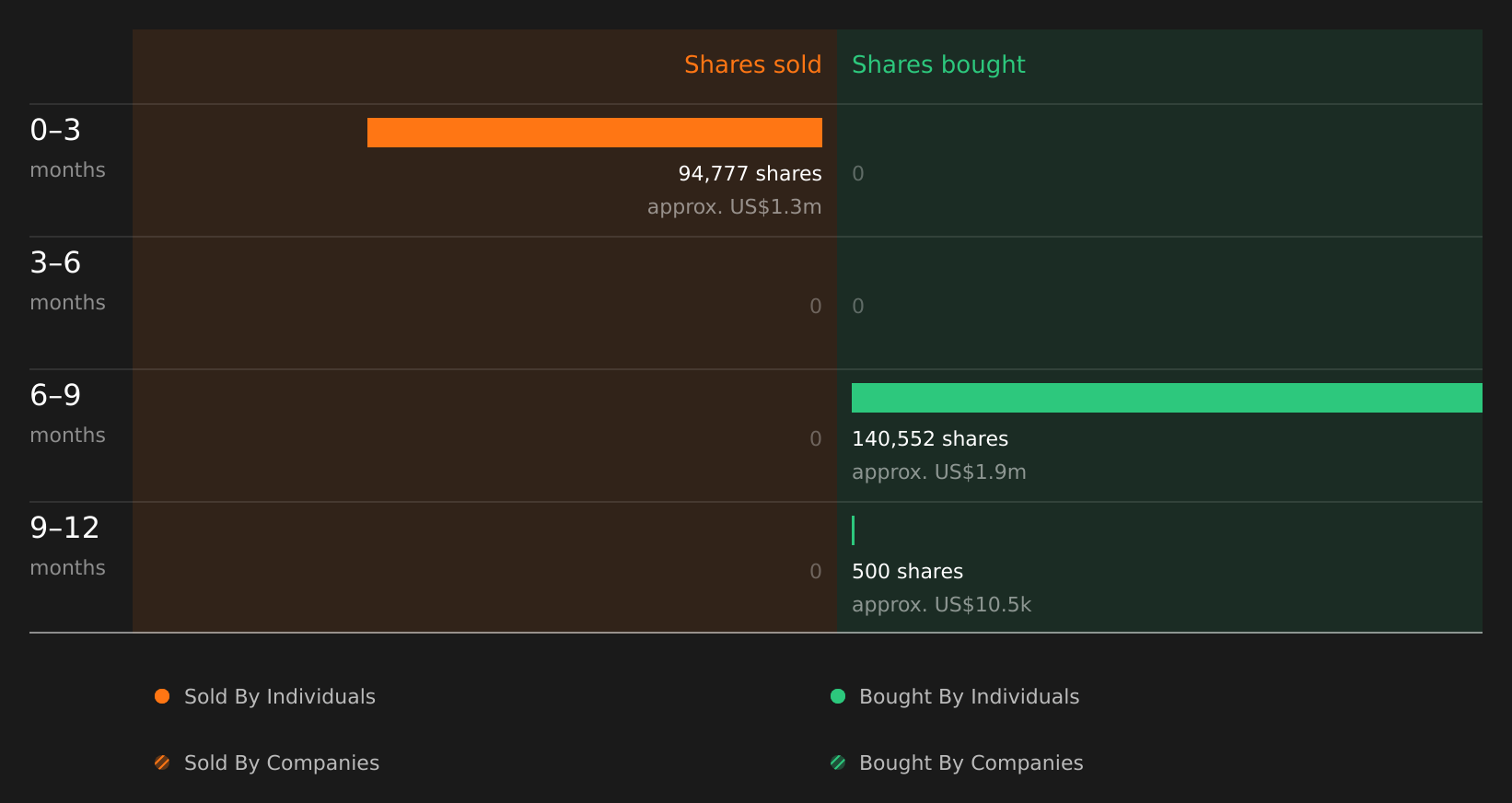Click the bought zero in 3–6 months row
The height and width of the screenshot is (803, 1512).
click(x=858, y=307)
